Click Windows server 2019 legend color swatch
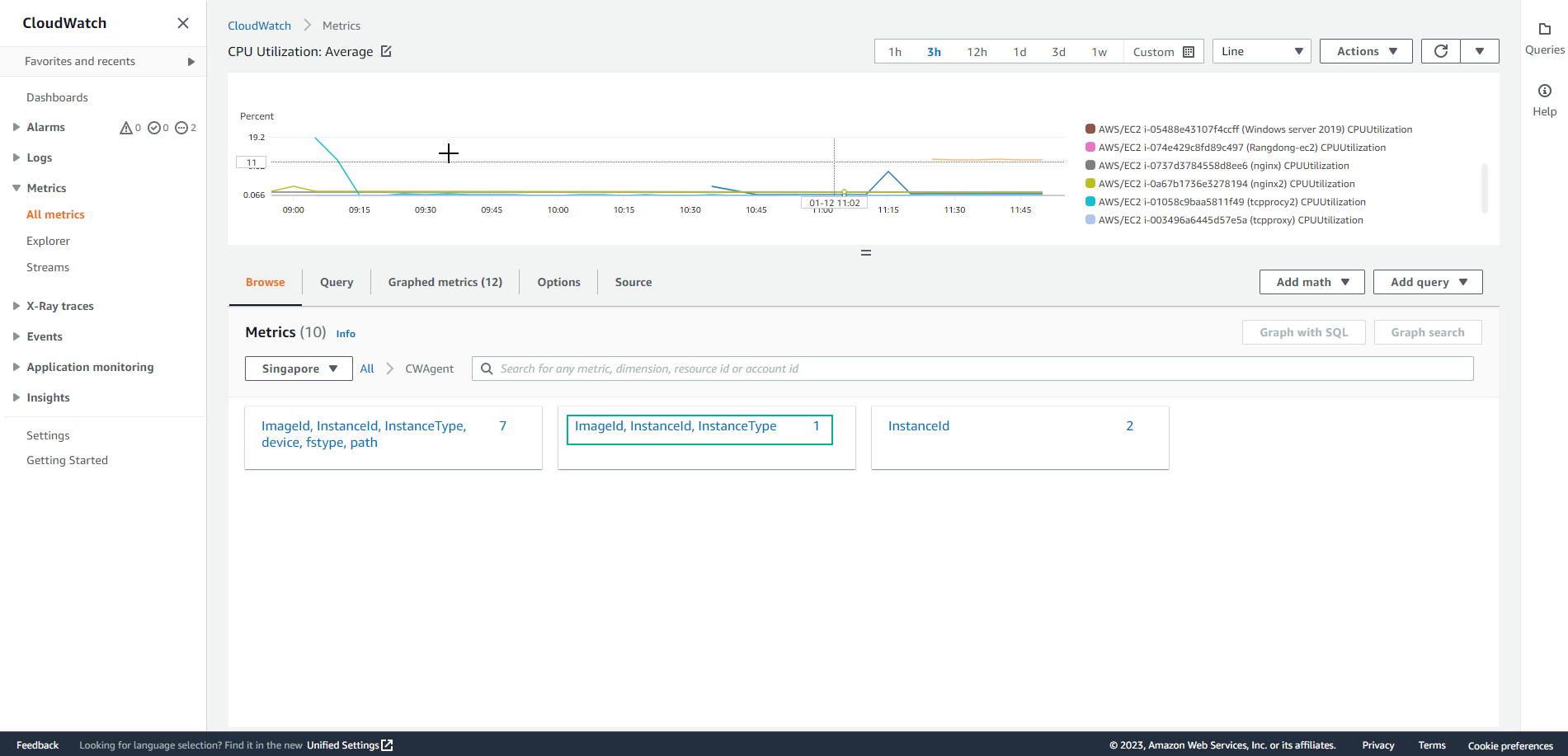 point(1090,129)
